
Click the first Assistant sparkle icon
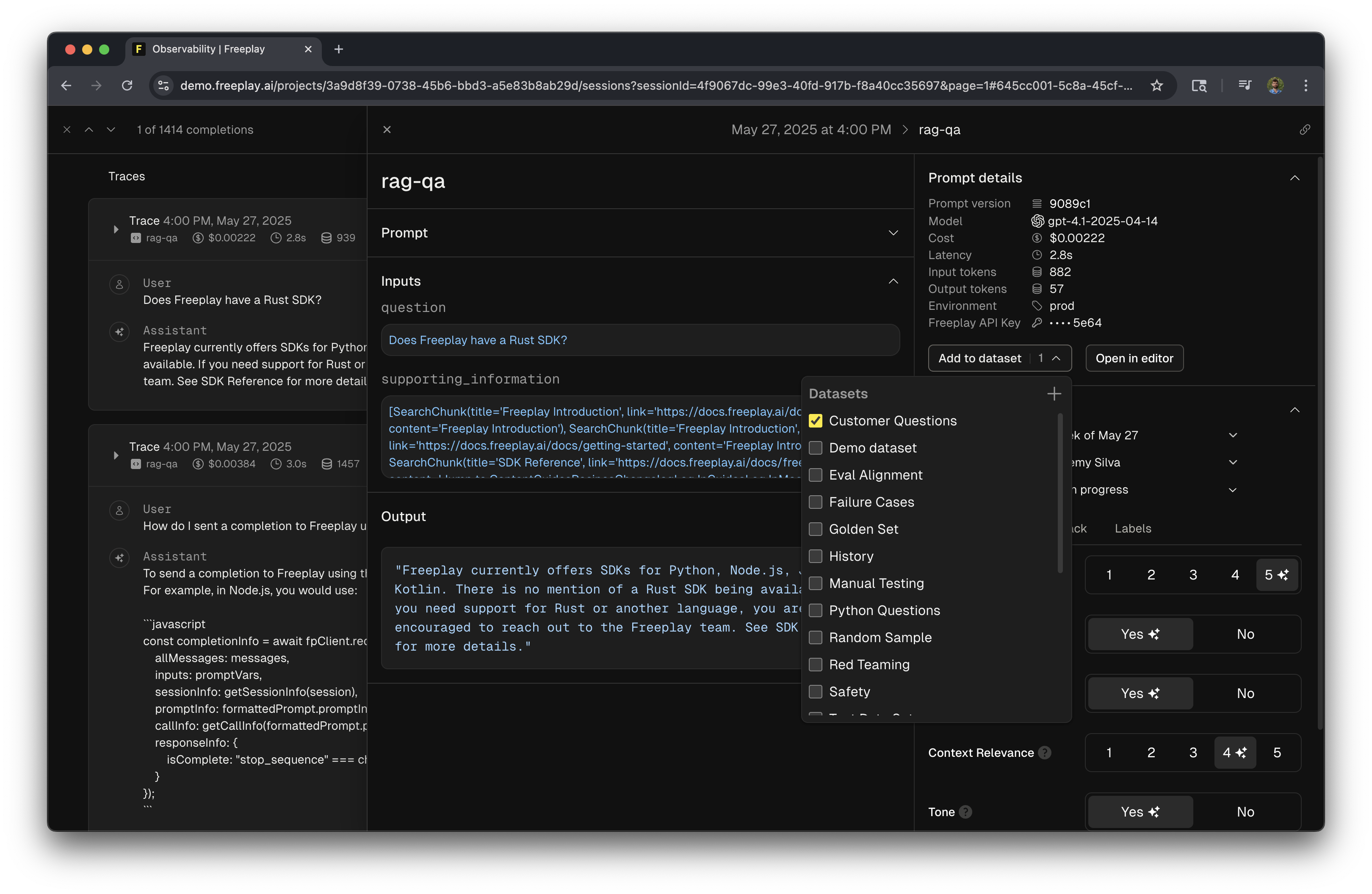point(119,331)
